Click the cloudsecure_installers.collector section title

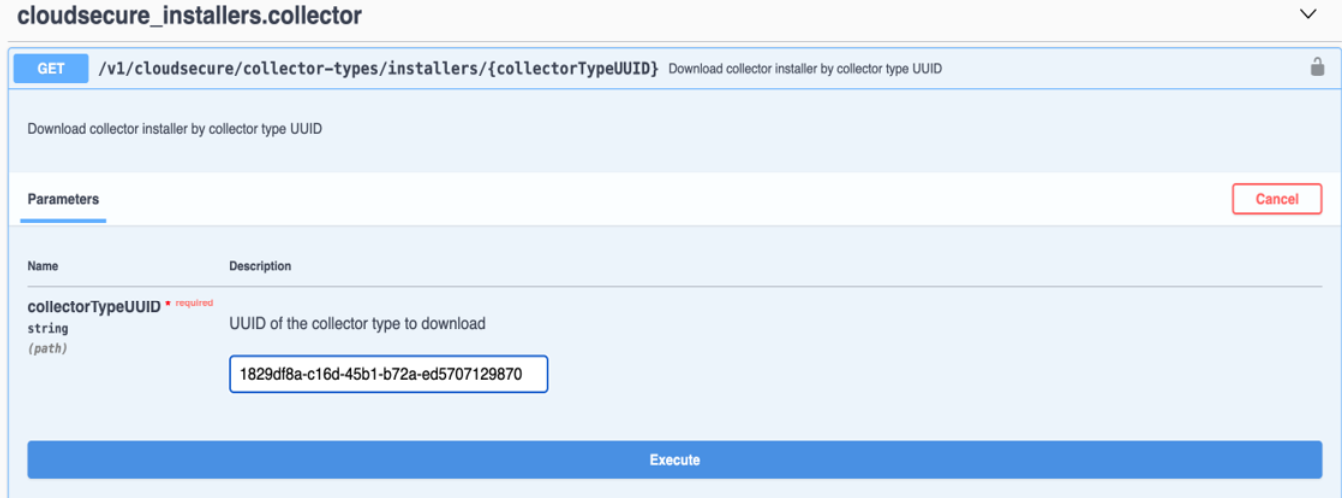click(x=189, y=16)
